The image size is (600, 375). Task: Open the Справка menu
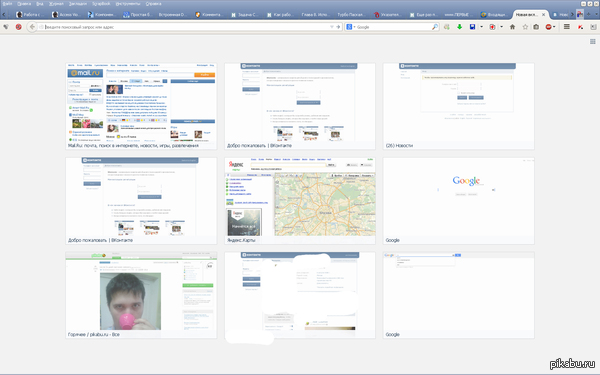click(153, 3)
